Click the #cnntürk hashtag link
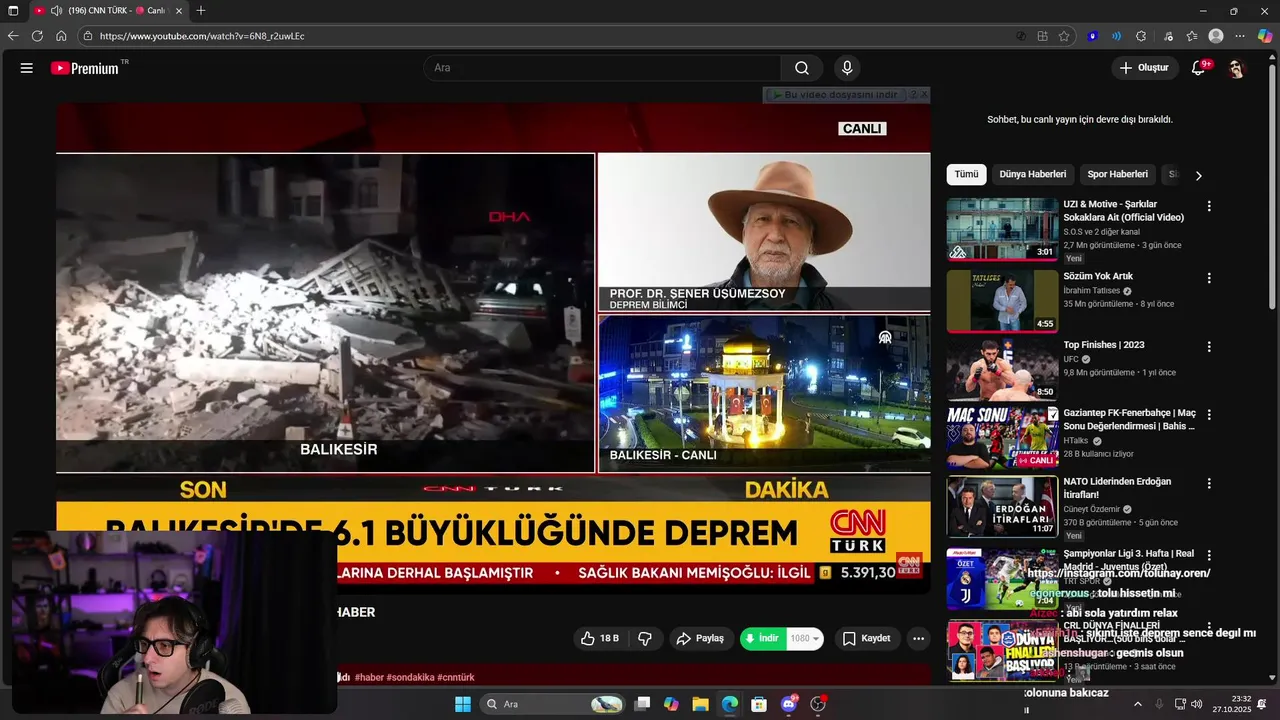 click(x=456, y=677)
